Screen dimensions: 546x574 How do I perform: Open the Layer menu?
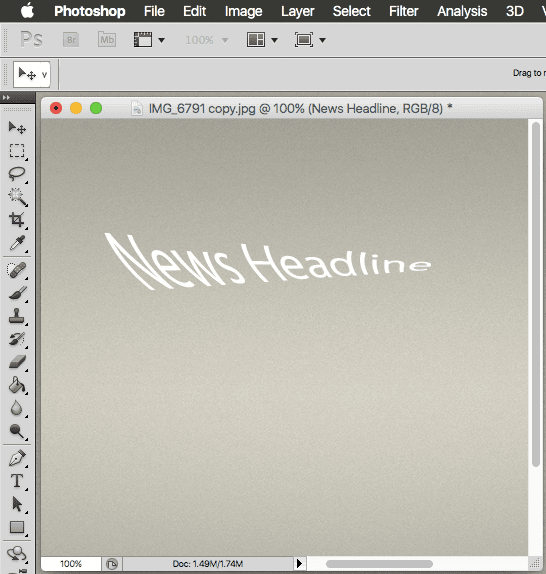point(298,11)
